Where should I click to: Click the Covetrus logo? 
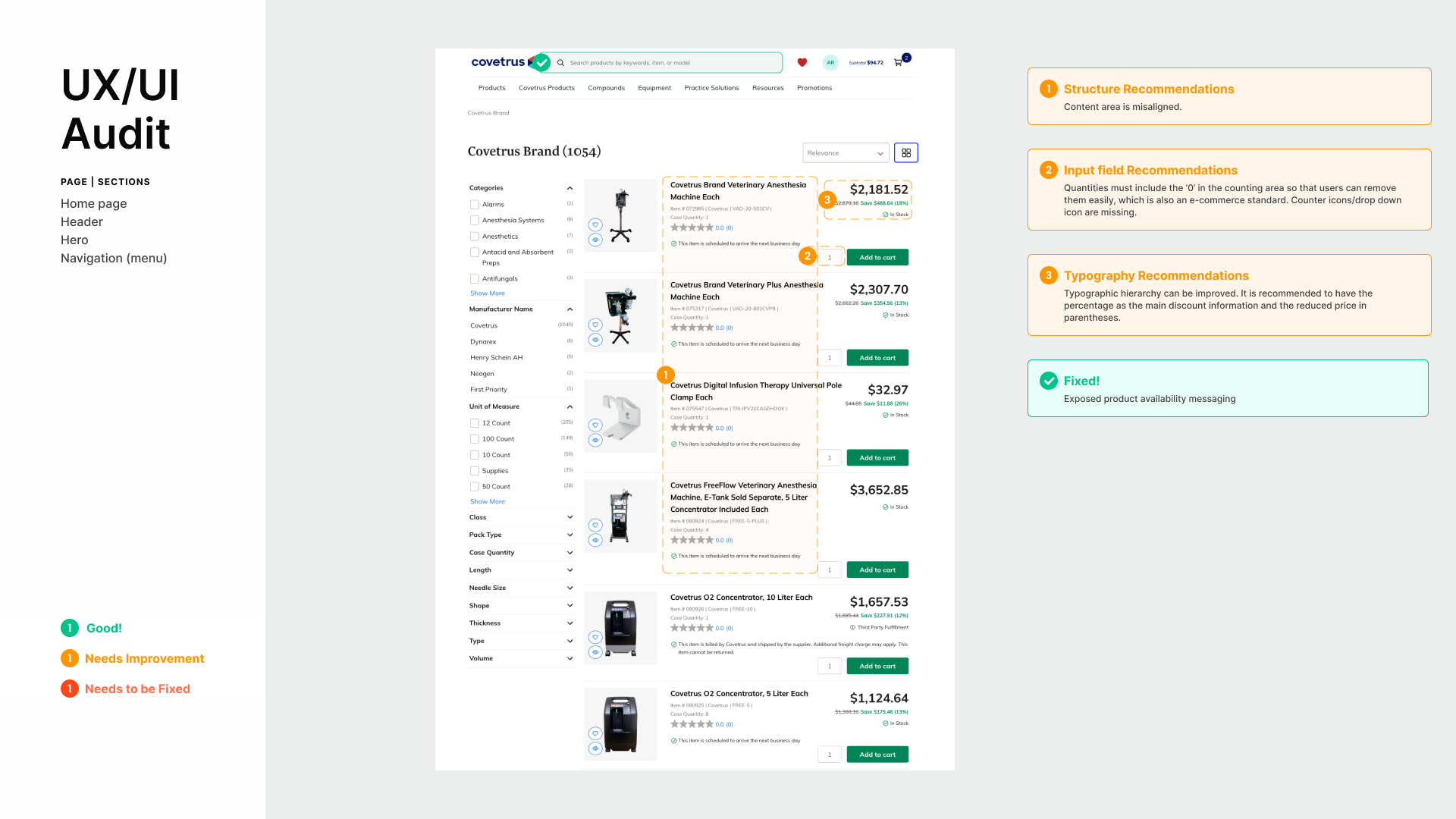(498, 62)
